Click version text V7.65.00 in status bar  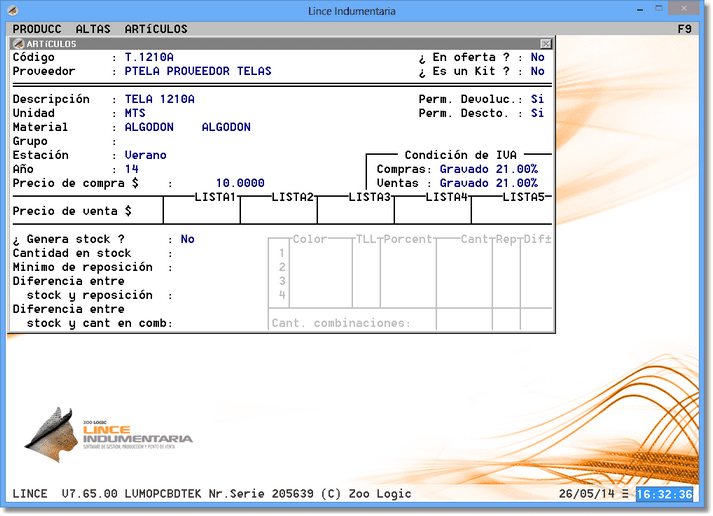[90, 494]
